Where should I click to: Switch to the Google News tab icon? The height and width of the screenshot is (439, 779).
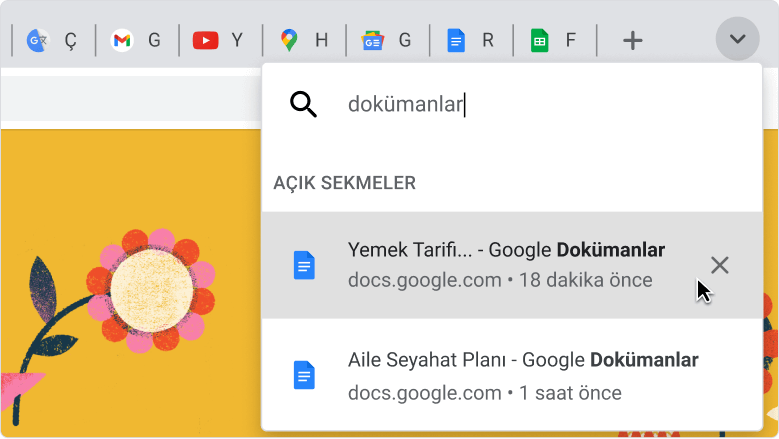372,40
